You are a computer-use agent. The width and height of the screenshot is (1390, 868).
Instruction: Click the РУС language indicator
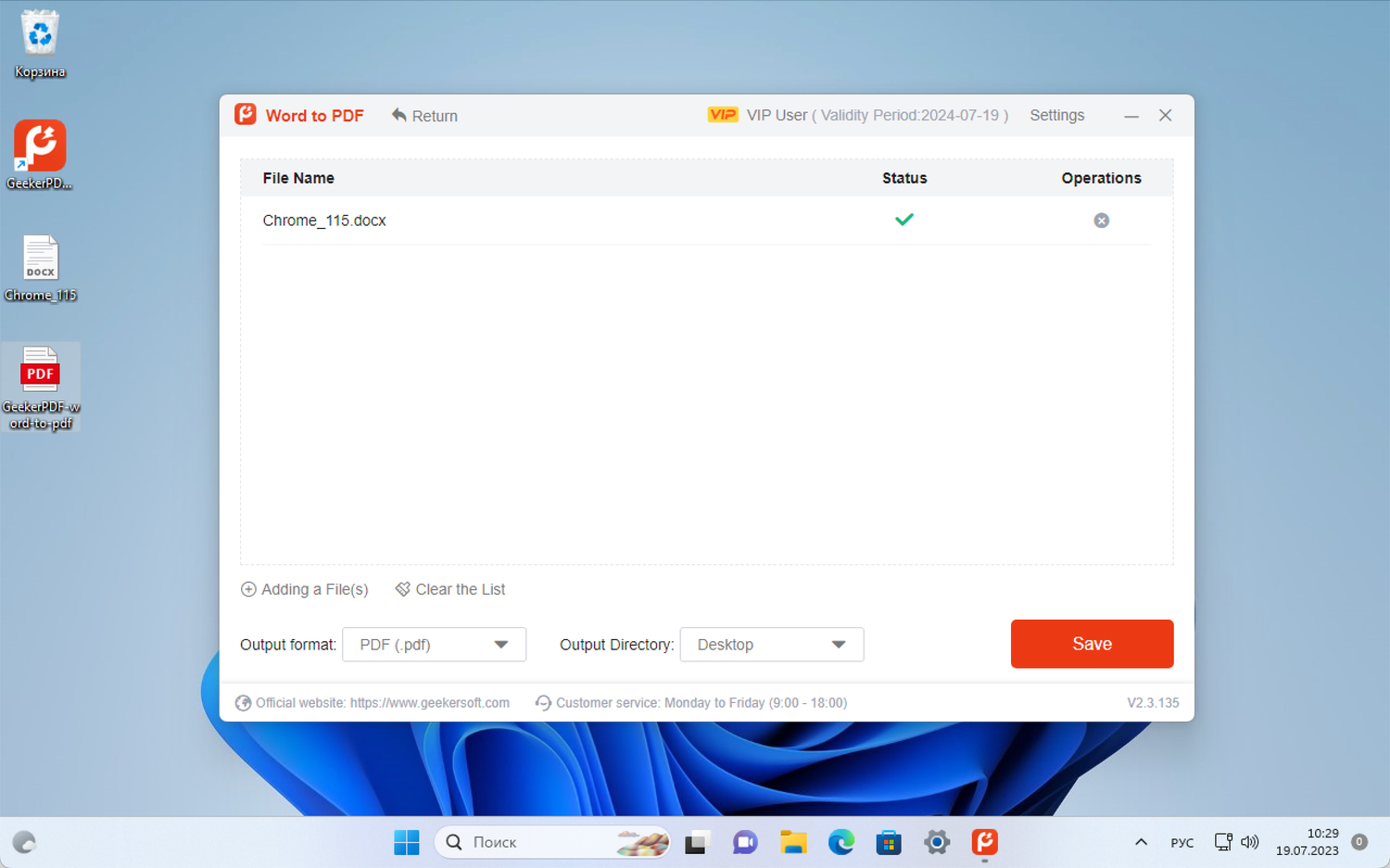point(1182,843)
